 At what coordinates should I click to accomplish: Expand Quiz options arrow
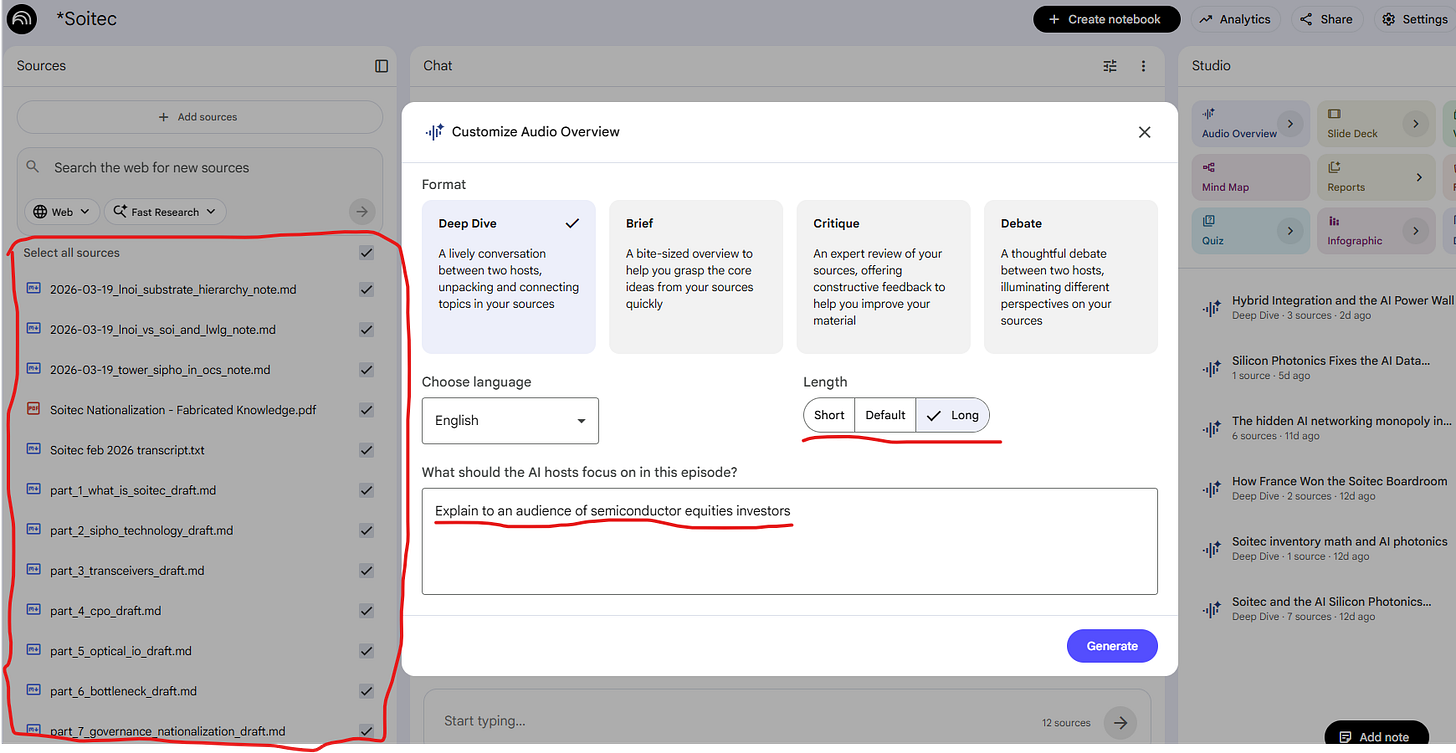pos(1291,231)
